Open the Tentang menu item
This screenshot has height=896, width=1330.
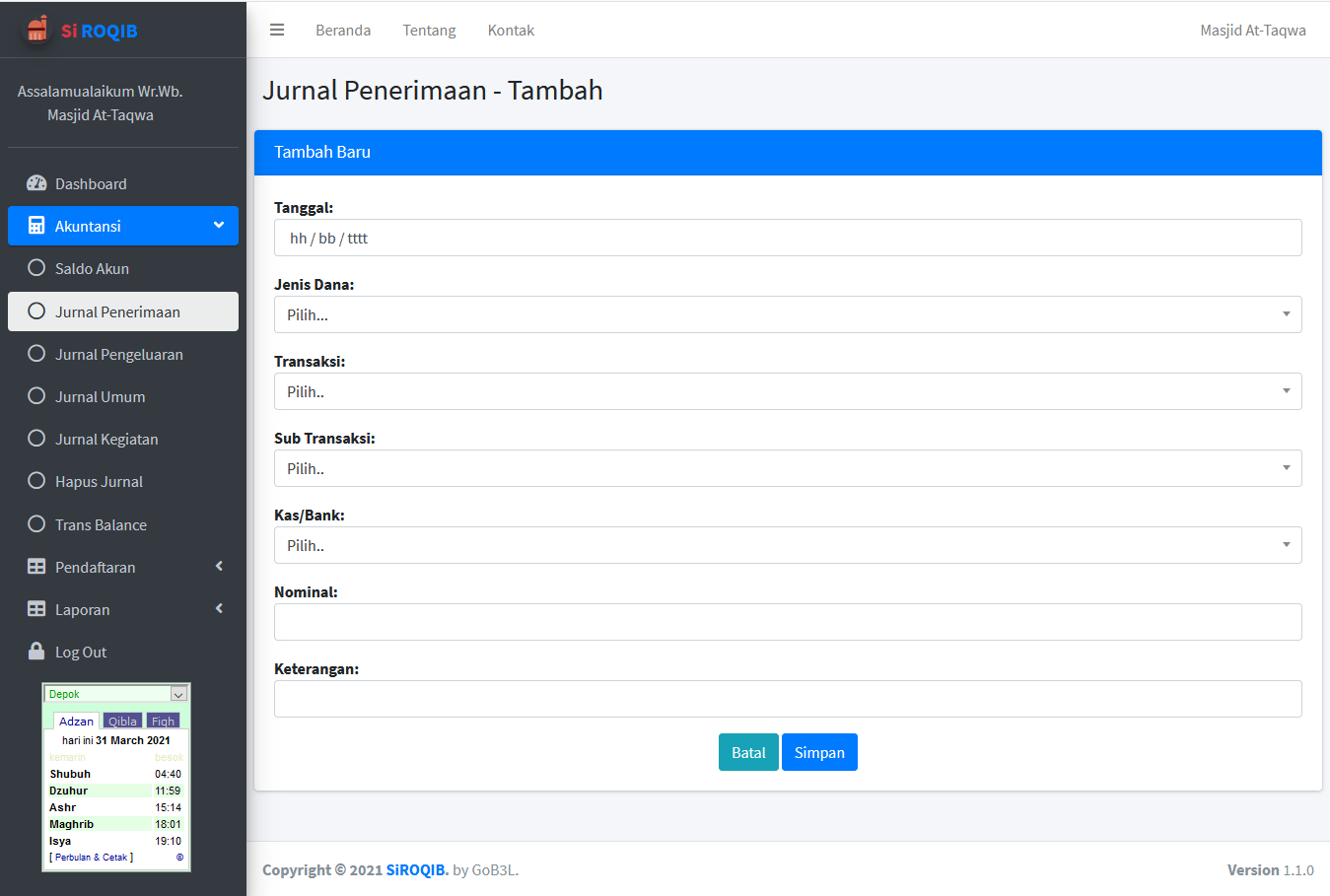point(429,31)
